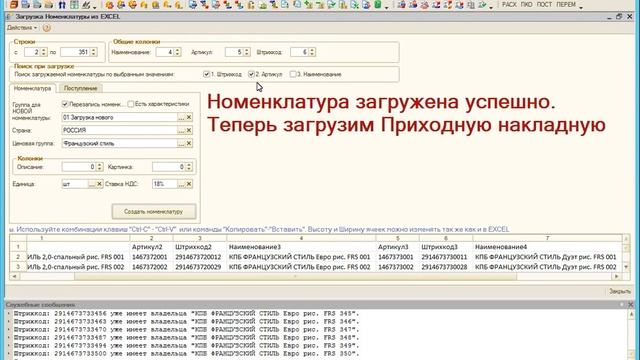Clear the Страна field value РОССИЯ
This screenshot has width=640, height=360.
189,130
